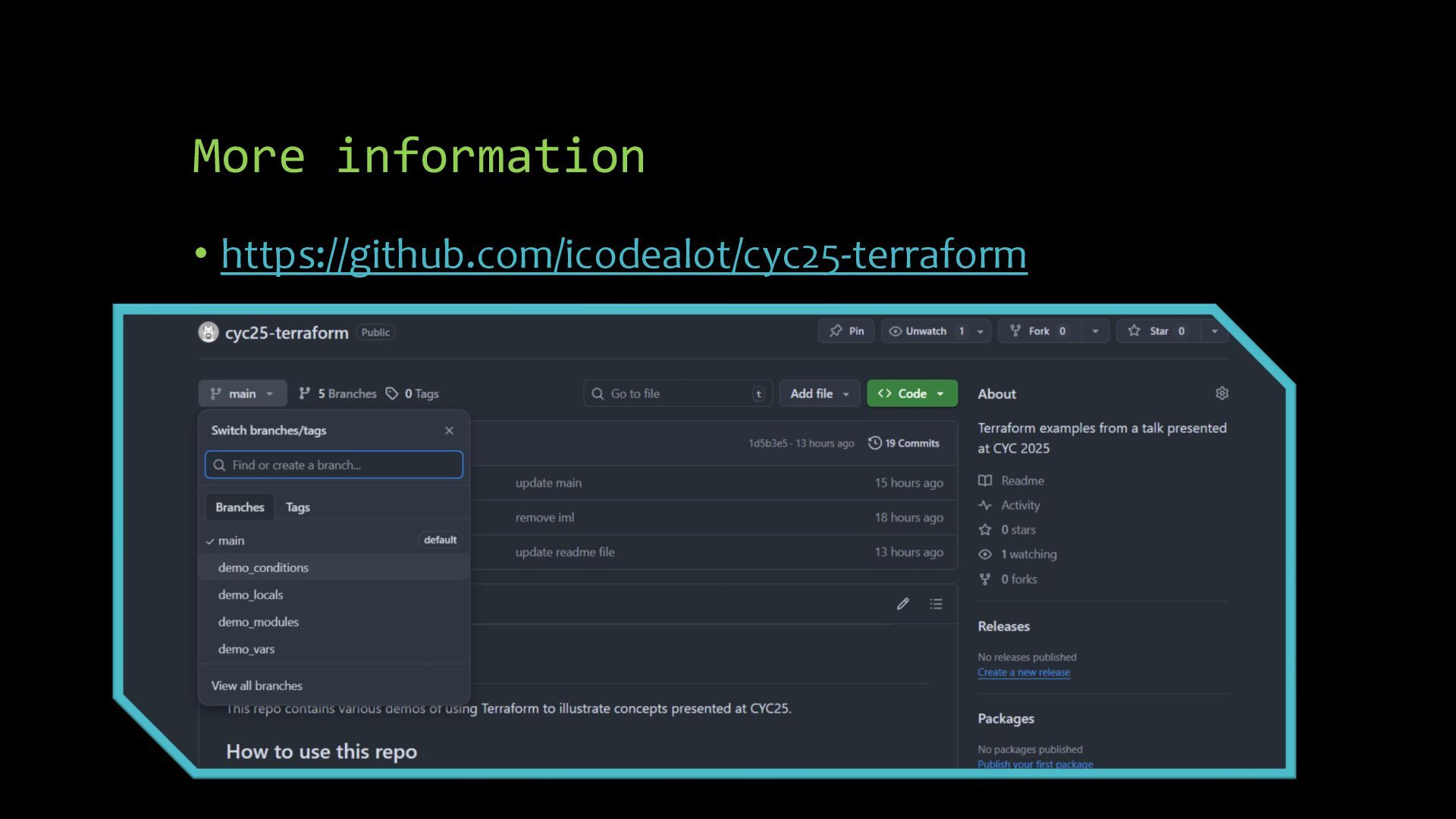The height and width of the screenshot is (819, 1456).
Task: Select the demo_conditions branch
Action: tap(263, 567)
